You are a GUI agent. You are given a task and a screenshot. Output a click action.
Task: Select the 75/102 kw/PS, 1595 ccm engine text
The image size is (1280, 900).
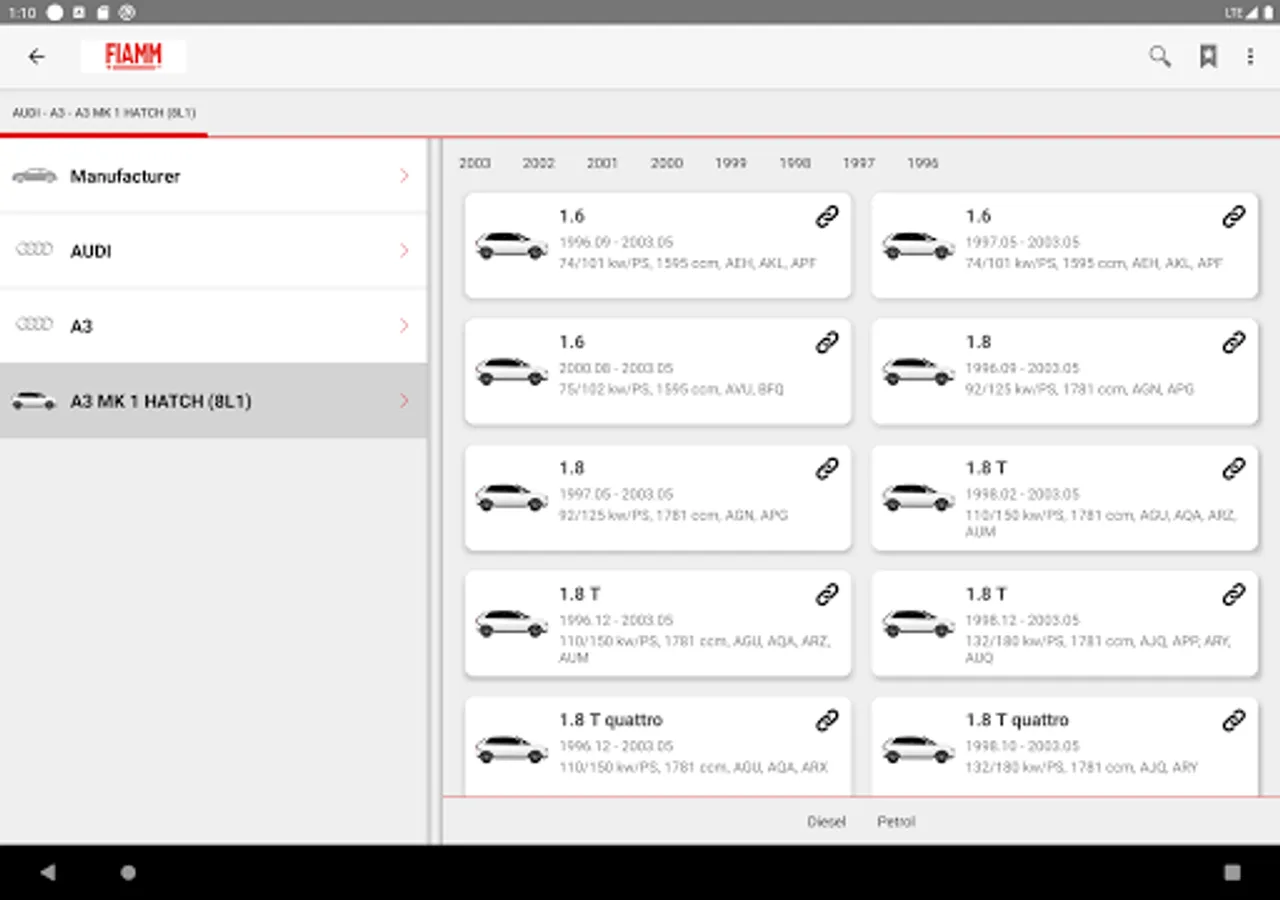coord(672,389)
